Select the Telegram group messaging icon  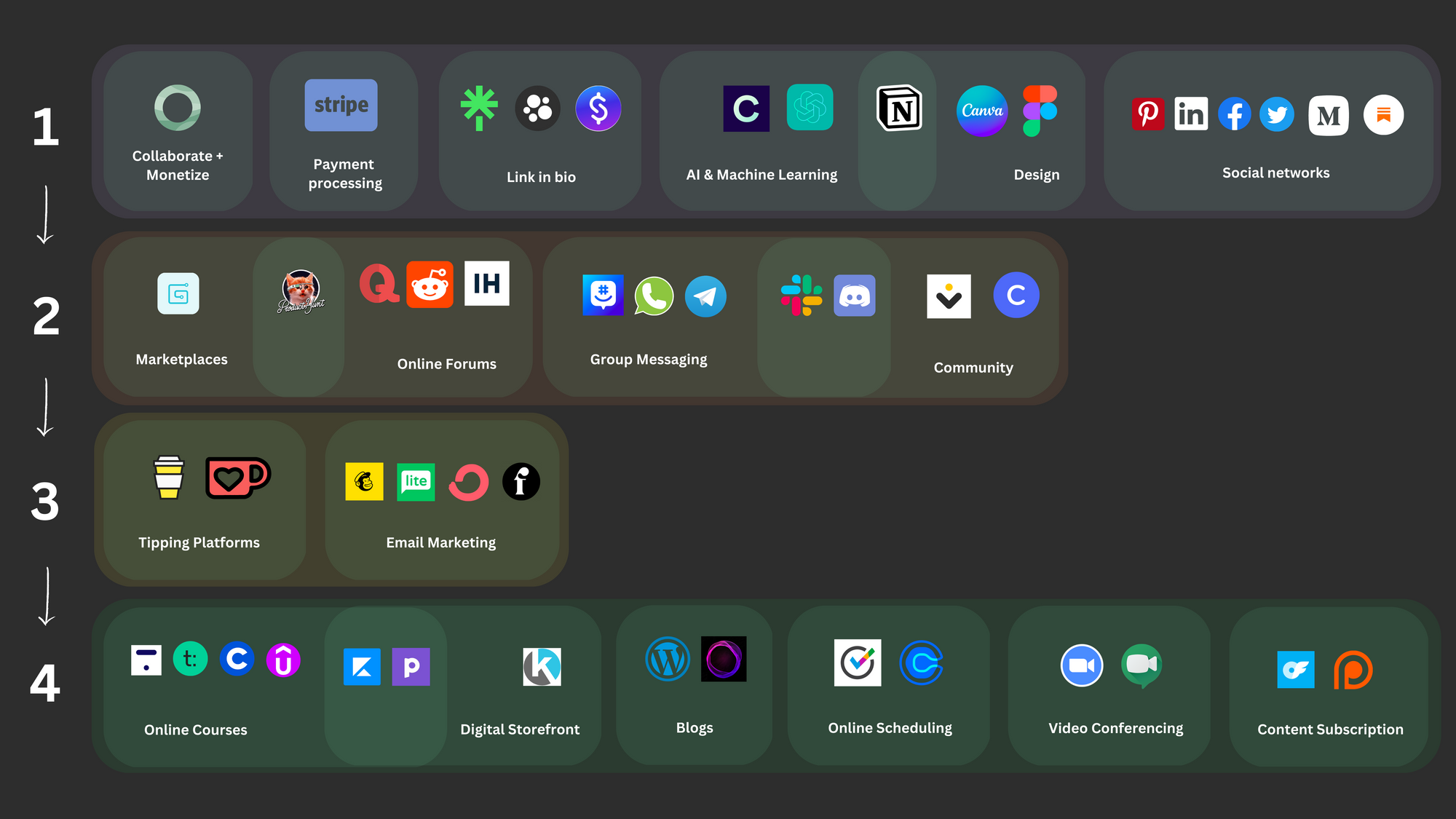click(x=703, y=294)
